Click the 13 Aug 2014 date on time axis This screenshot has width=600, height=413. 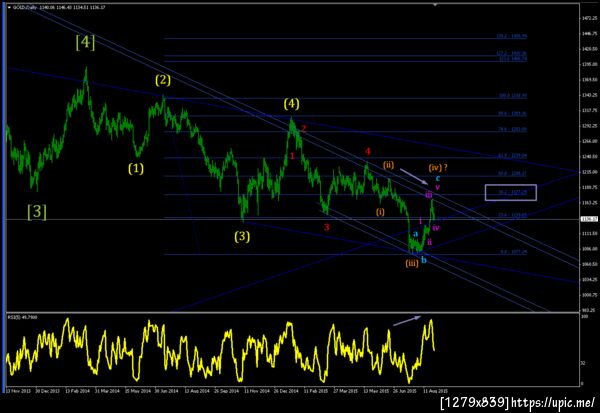click(x=197, y=391)
